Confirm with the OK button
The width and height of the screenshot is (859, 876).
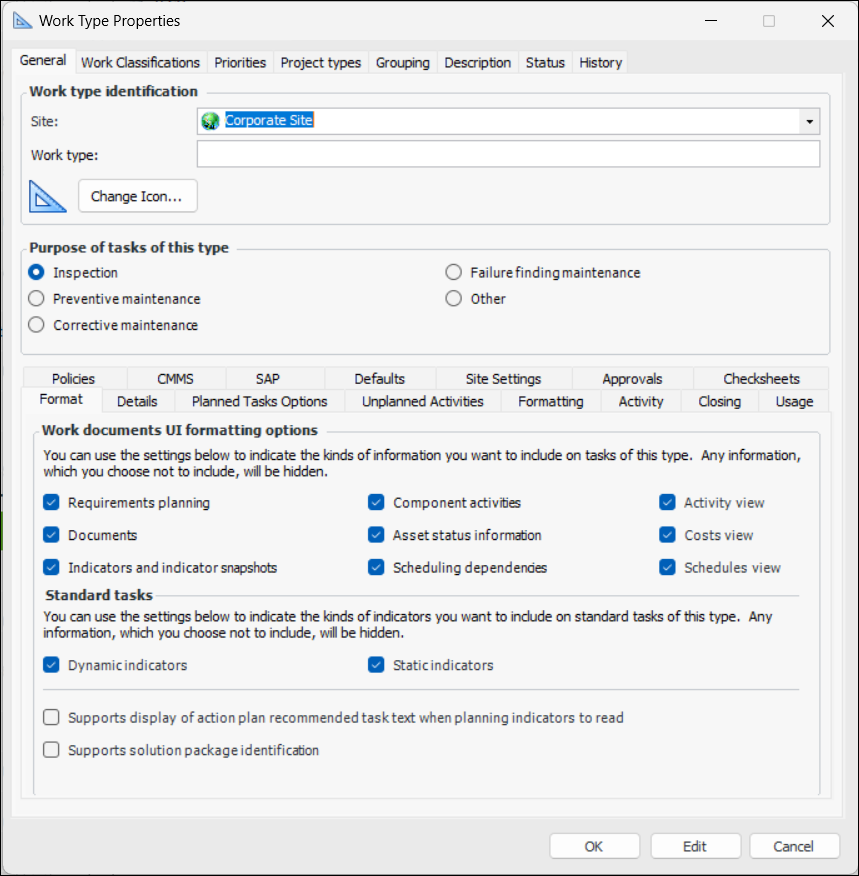coord(594,846)
